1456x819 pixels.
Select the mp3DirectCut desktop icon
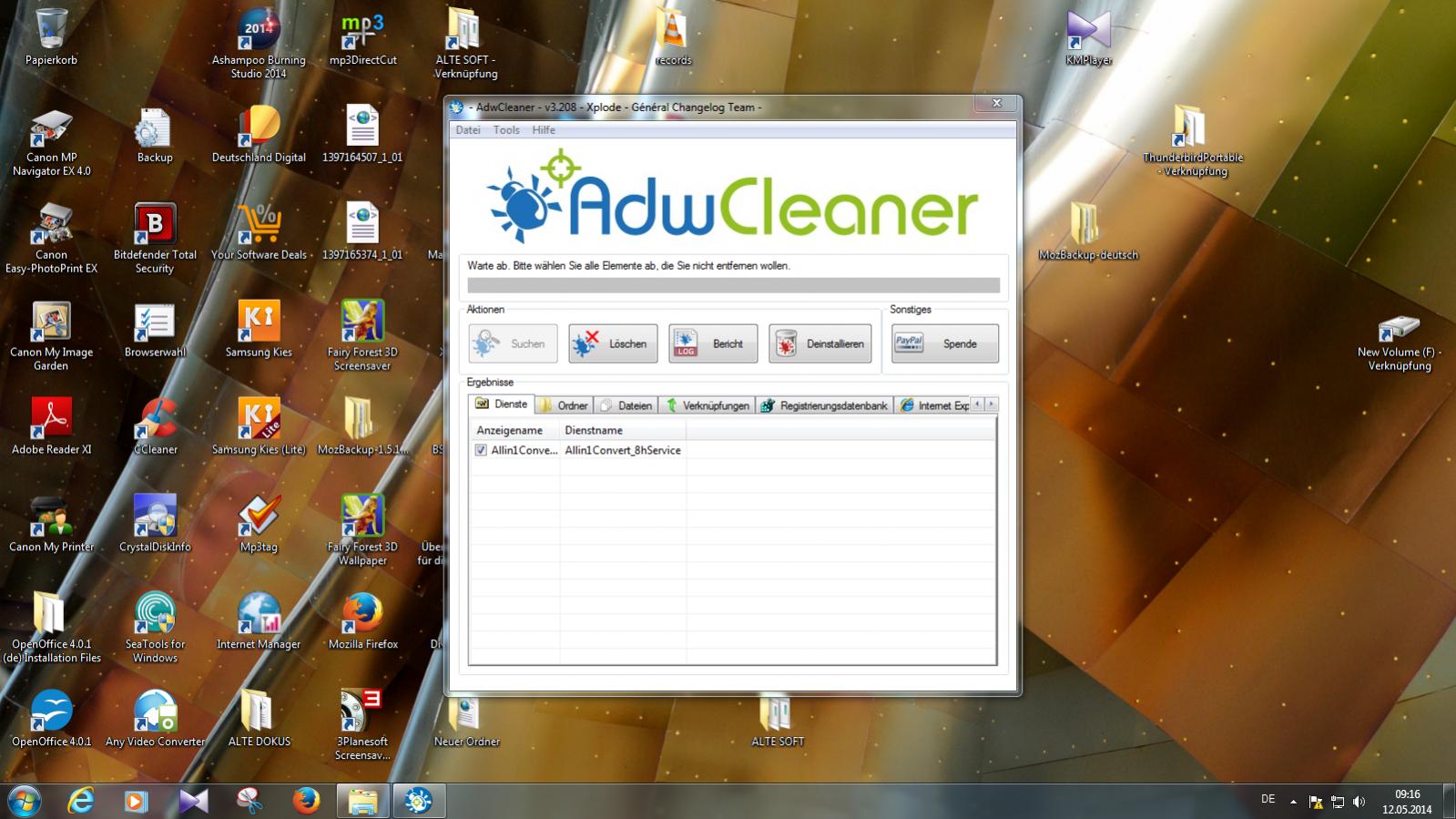[362, 37]
